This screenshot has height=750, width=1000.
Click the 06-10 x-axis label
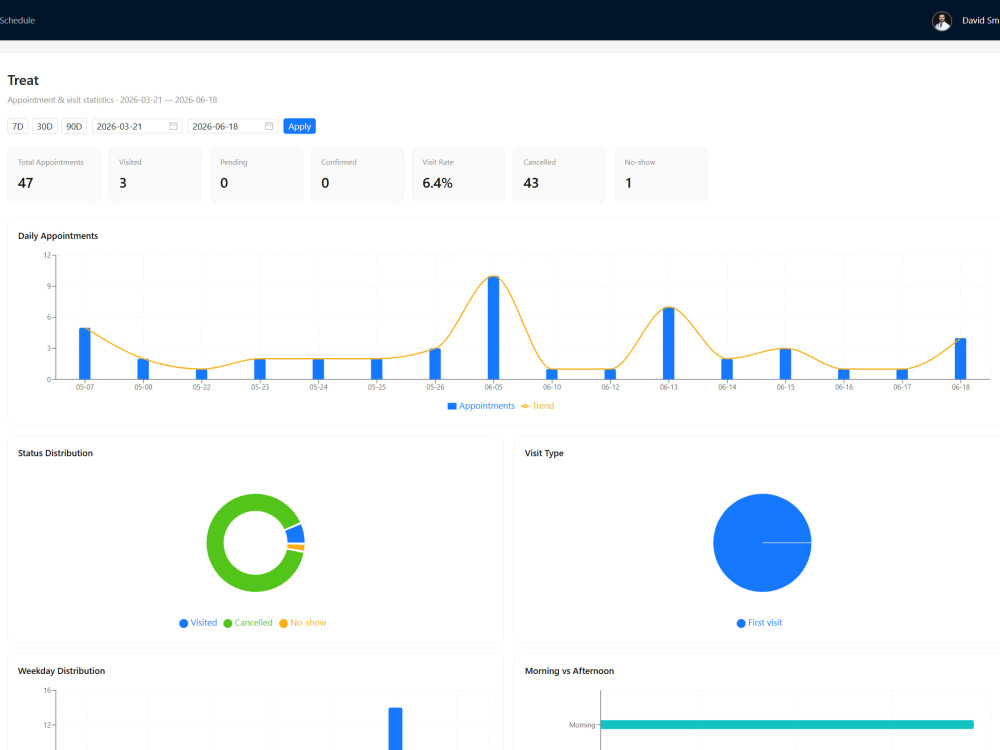point(552,387)
